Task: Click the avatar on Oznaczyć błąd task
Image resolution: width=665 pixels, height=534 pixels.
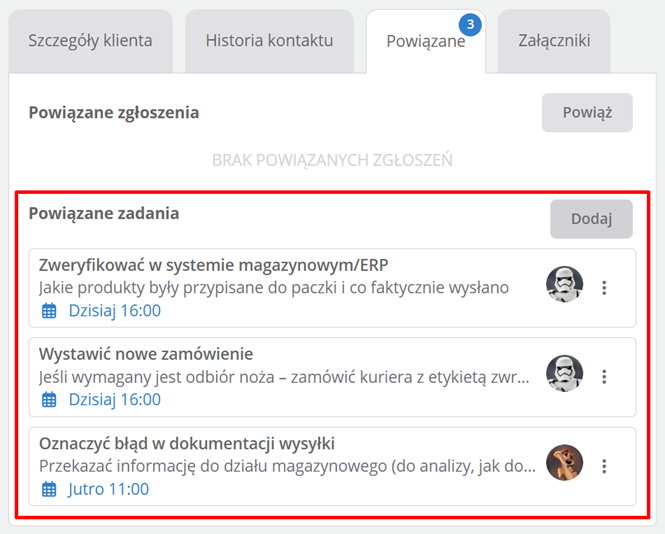Action: point(564,463)
